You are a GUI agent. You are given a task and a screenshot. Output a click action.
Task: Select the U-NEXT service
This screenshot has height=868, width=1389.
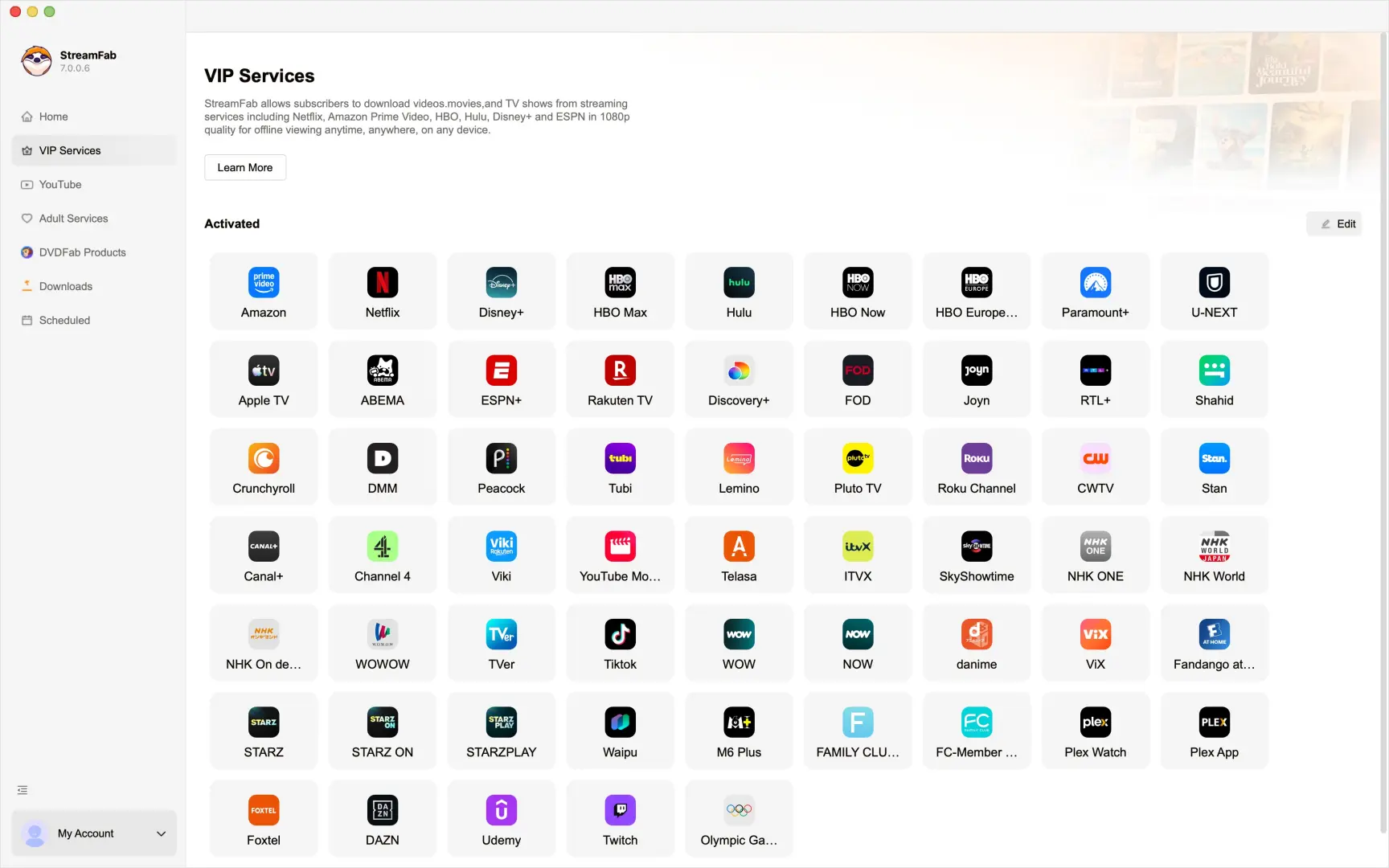[1214, 292]
